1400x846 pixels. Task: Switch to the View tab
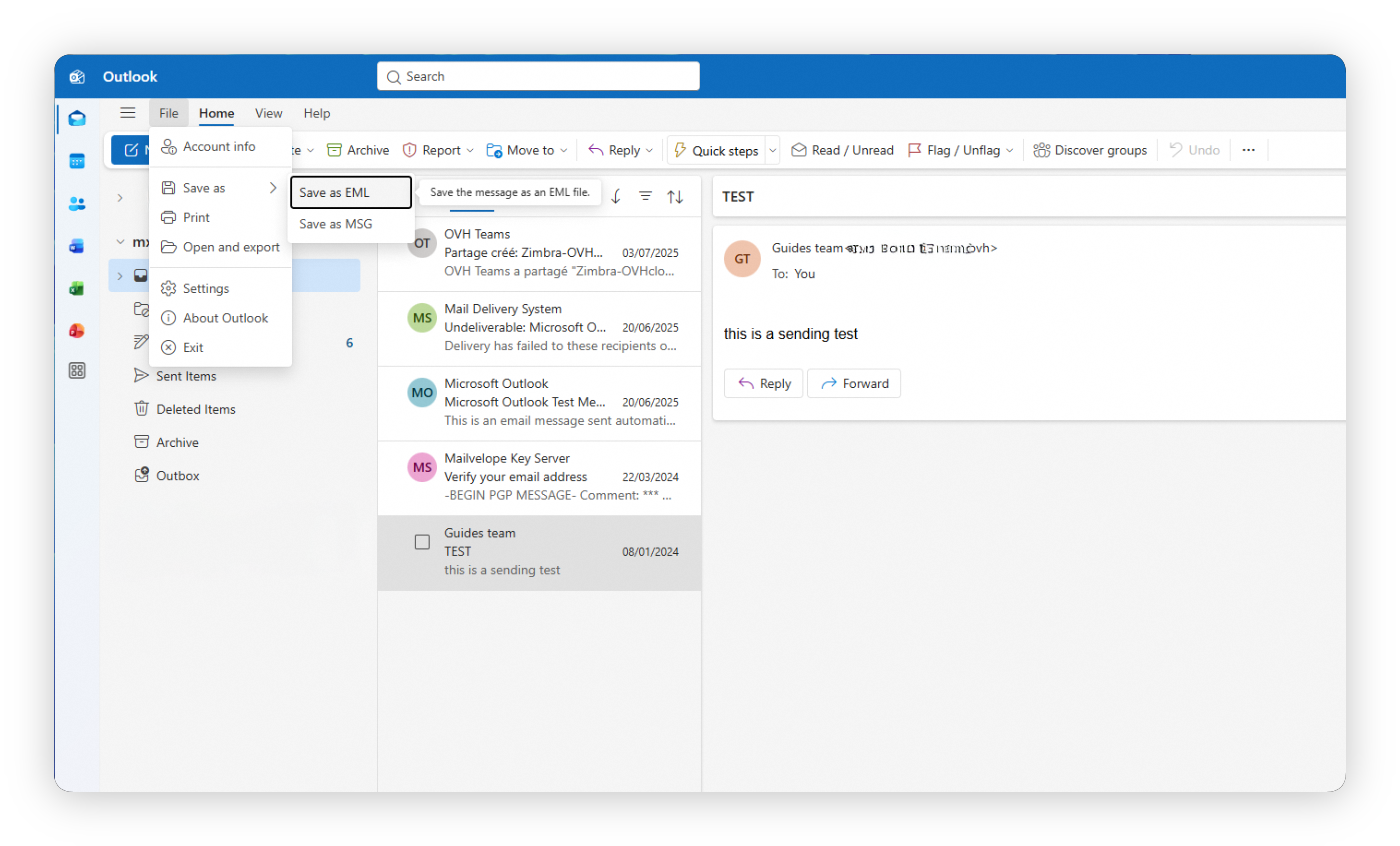point(268,112)
